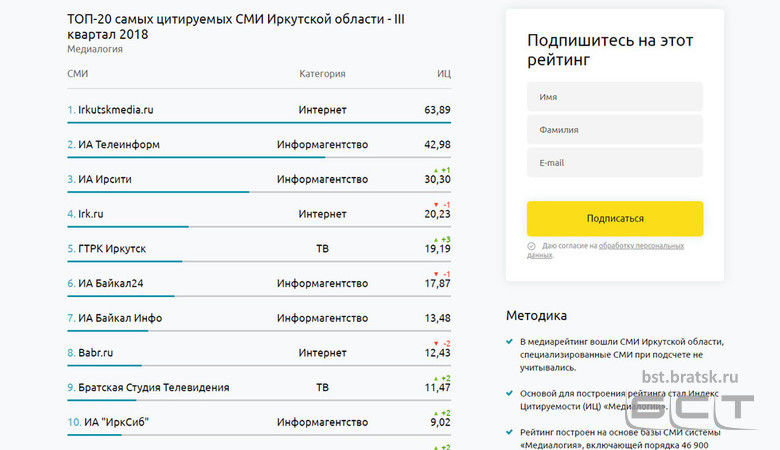Image resolution: width=780 pixels, height=450 pixels.
Task: Click the BST logo watermark
Action: 690,411
